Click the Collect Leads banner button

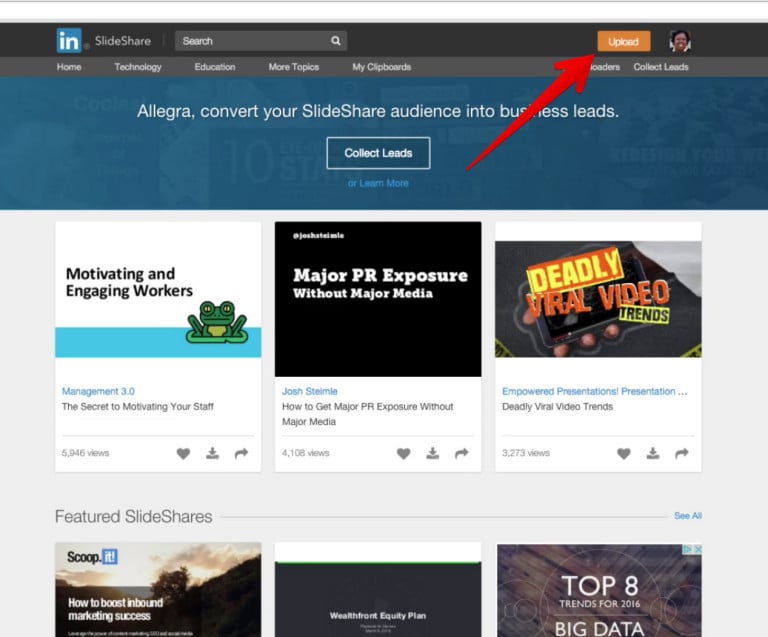click(x=378, y=153)
